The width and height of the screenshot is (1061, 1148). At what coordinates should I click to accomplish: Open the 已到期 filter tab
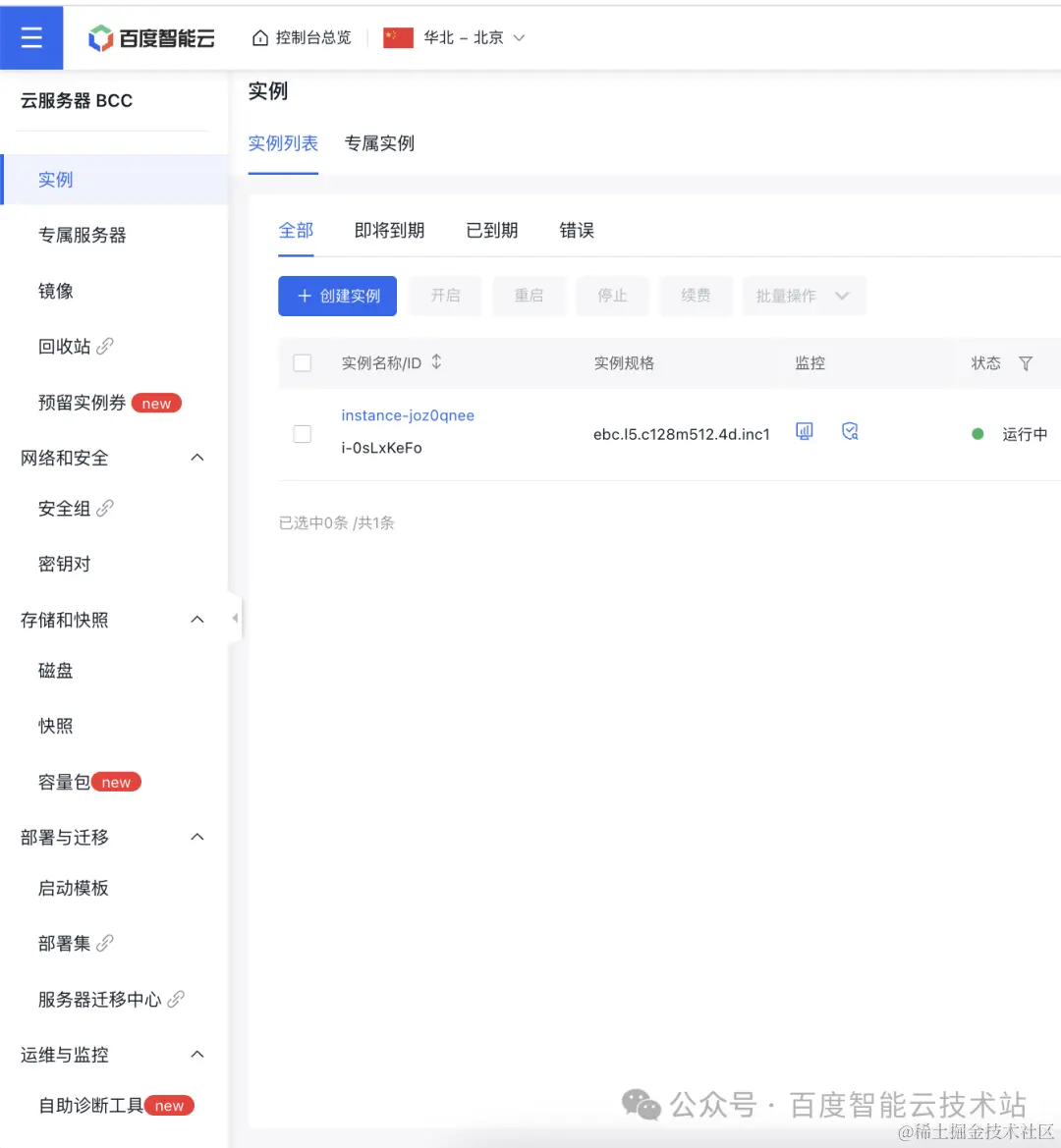click(491, 230)
